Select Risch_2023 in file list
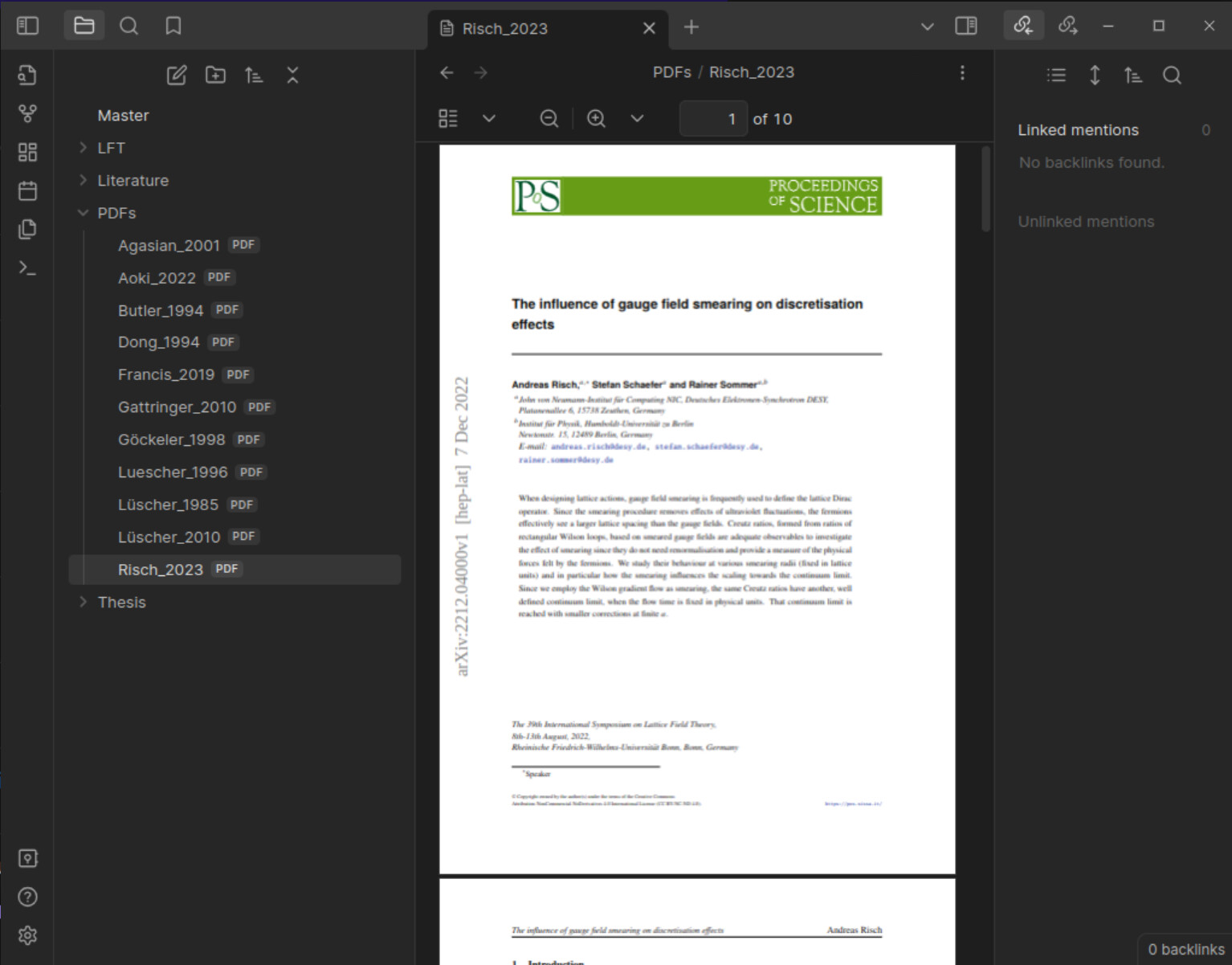Screen dimensions: 1232x965 click(235, 570)
